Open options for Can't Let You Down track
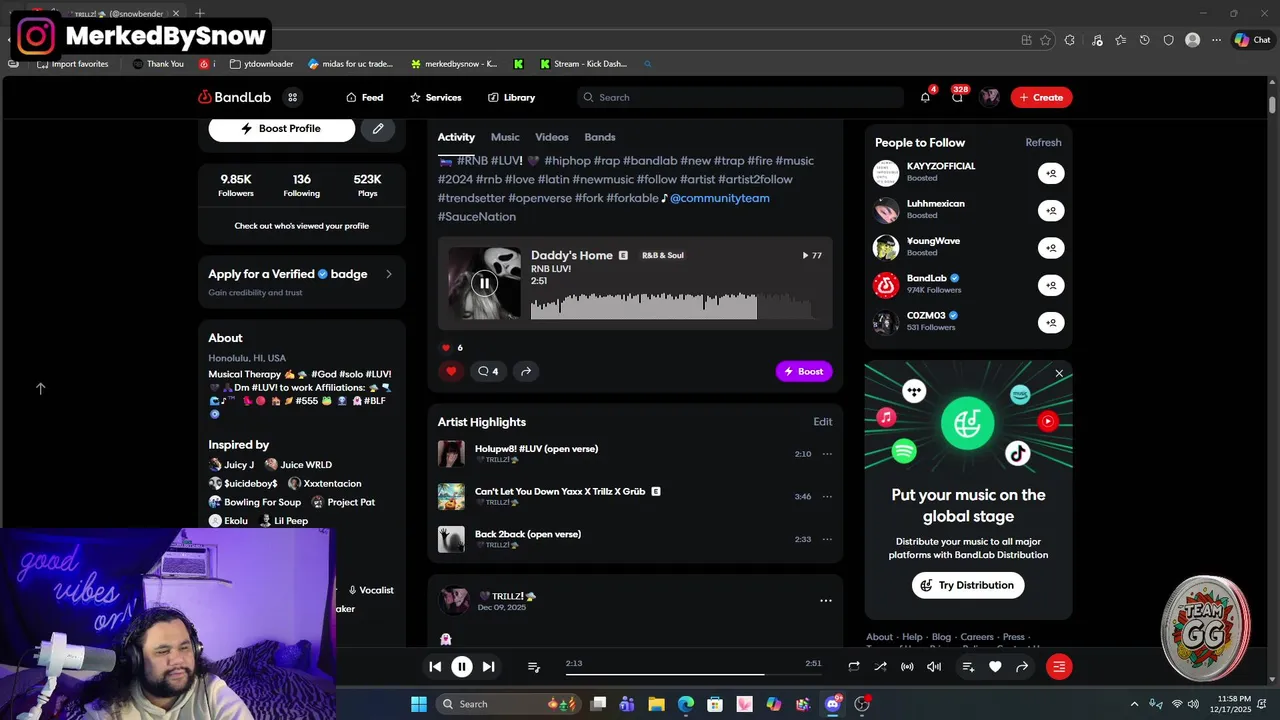 coord(827,496)
